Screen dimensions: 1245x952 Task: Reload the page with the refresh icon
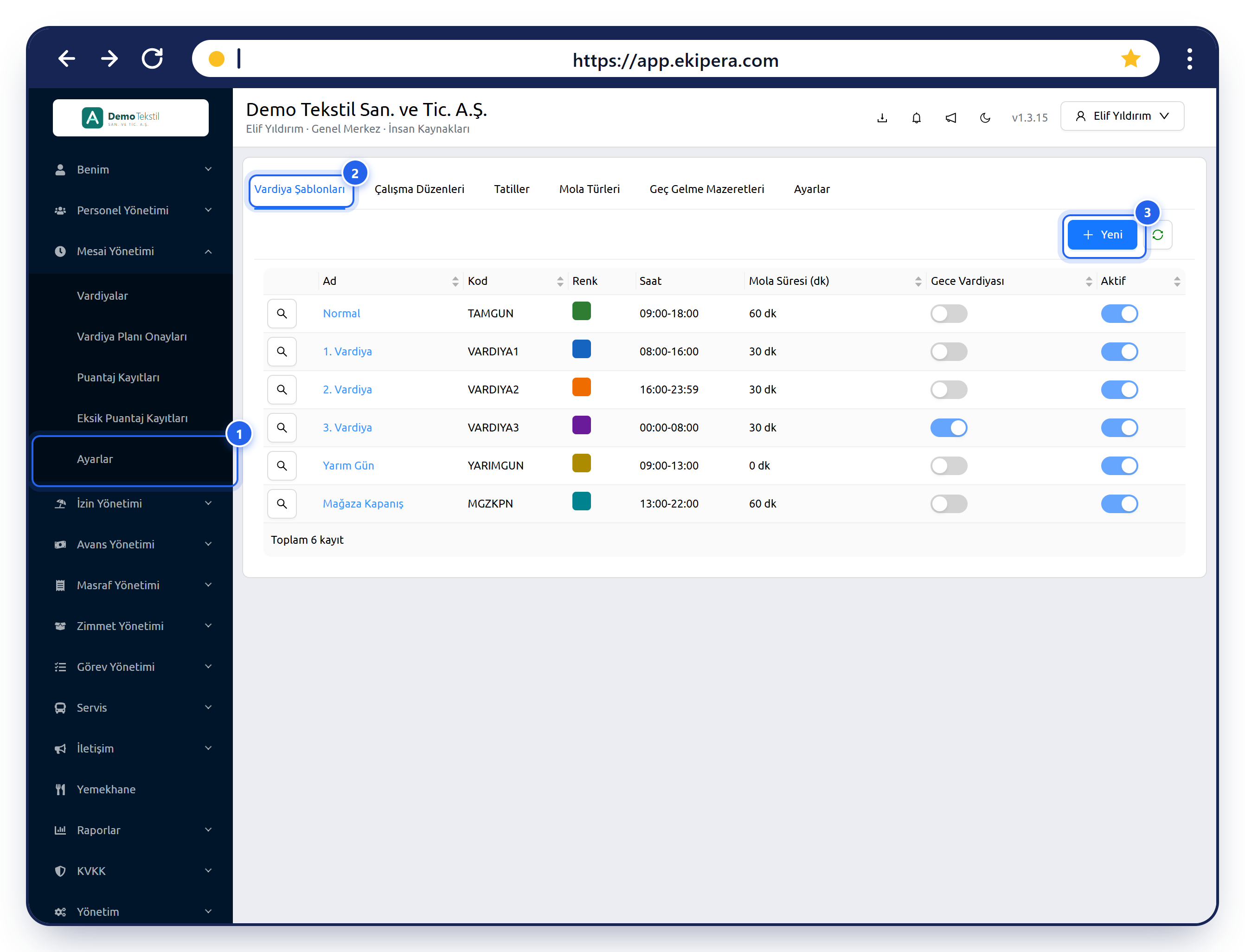click(x=152, y=58)
